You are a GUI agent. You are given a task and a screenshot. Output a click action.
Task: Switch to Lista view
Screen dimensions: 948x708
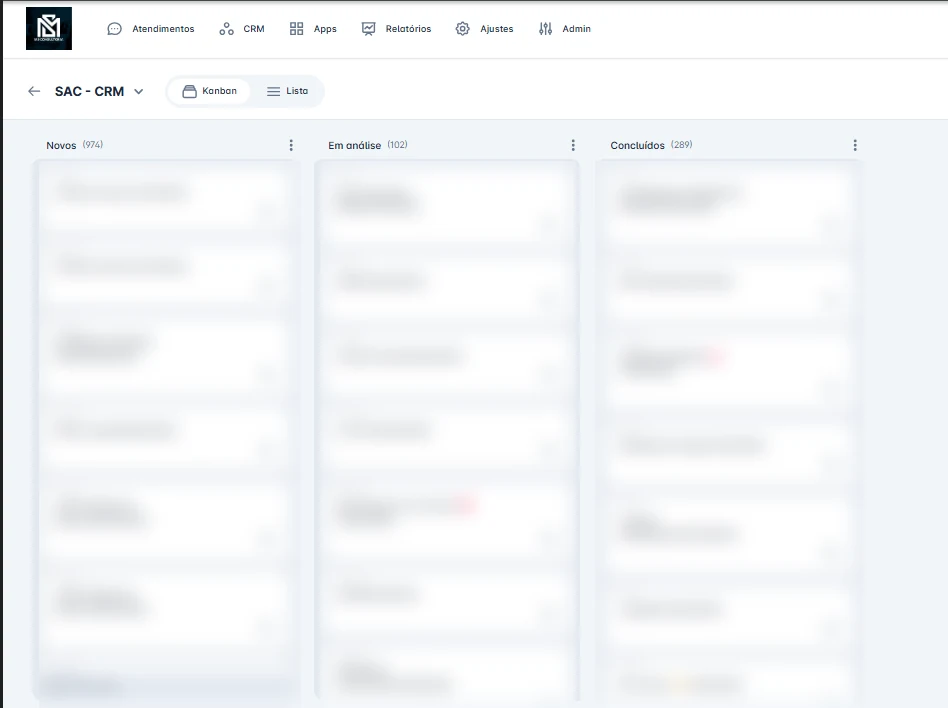pos(288,91)
